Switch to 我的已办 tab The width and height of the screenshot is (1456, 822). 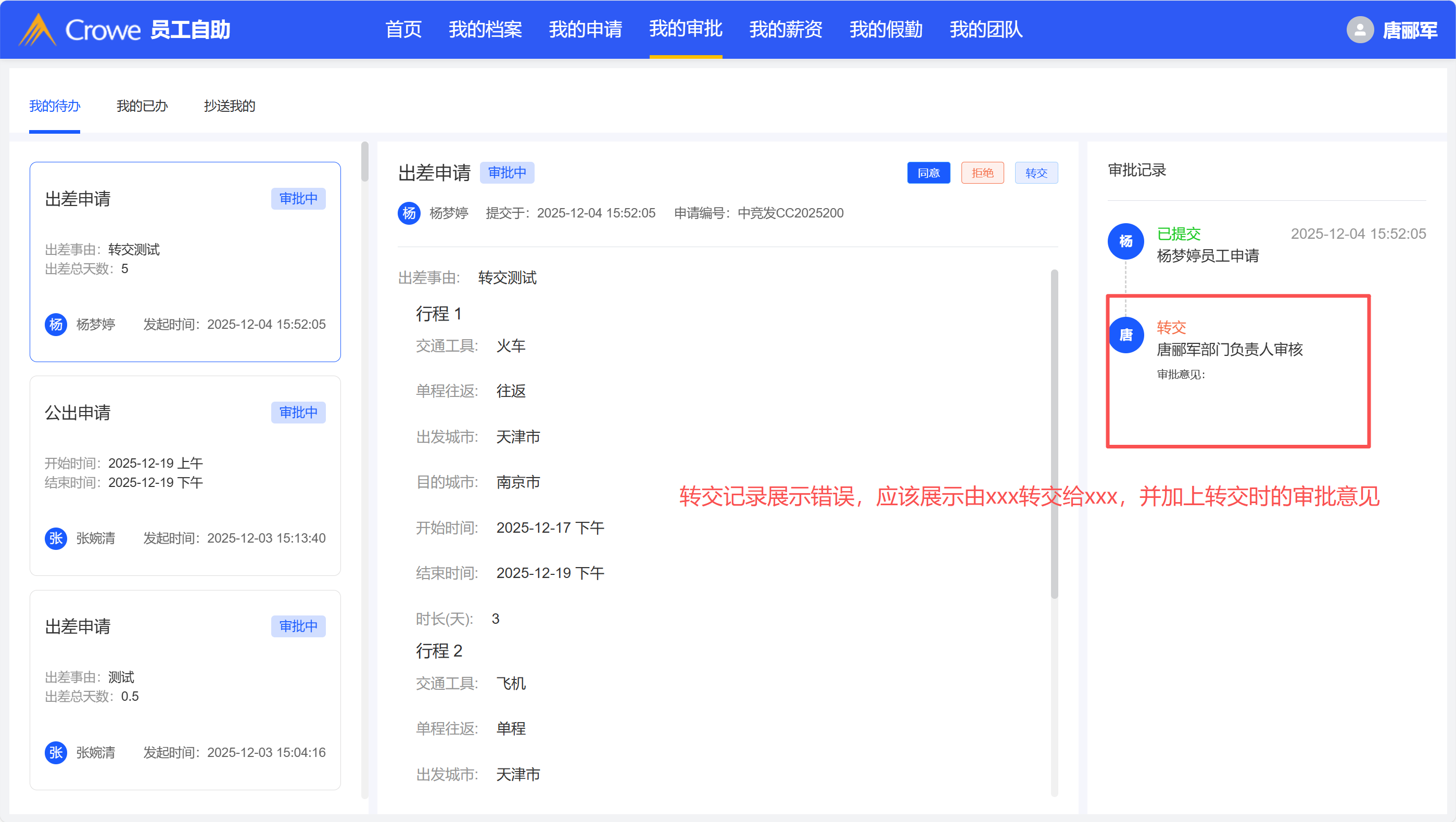142,106
